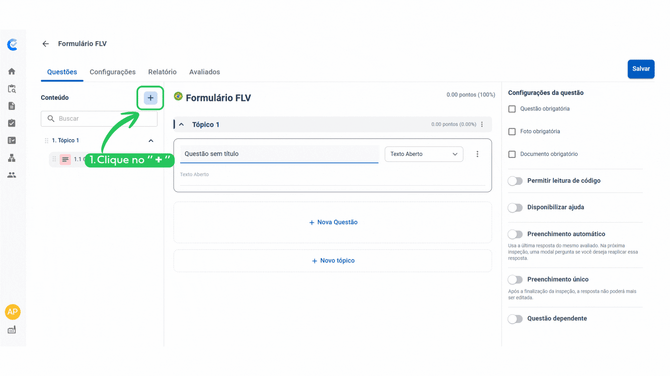This screenshot has width=670, height=376.
Task: Open the checklist icon in the sidebar
Action: pyautogui.click(x=12, y=123)
